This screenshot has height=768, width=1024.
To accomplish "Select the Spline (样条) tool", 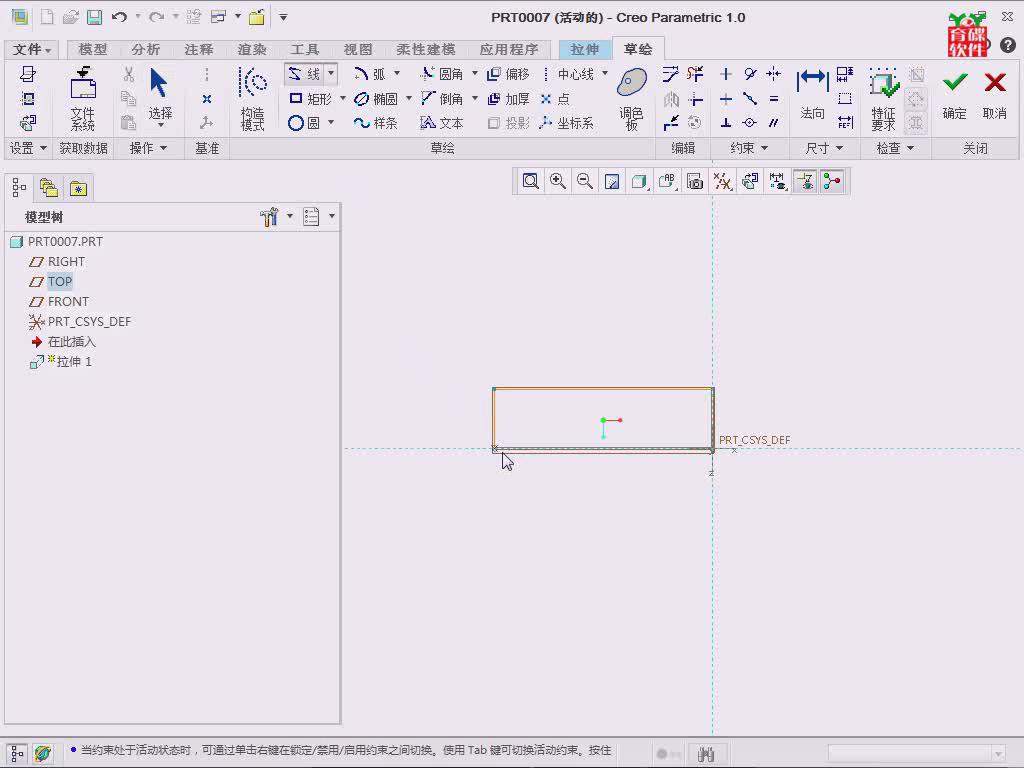I will 376,123.
